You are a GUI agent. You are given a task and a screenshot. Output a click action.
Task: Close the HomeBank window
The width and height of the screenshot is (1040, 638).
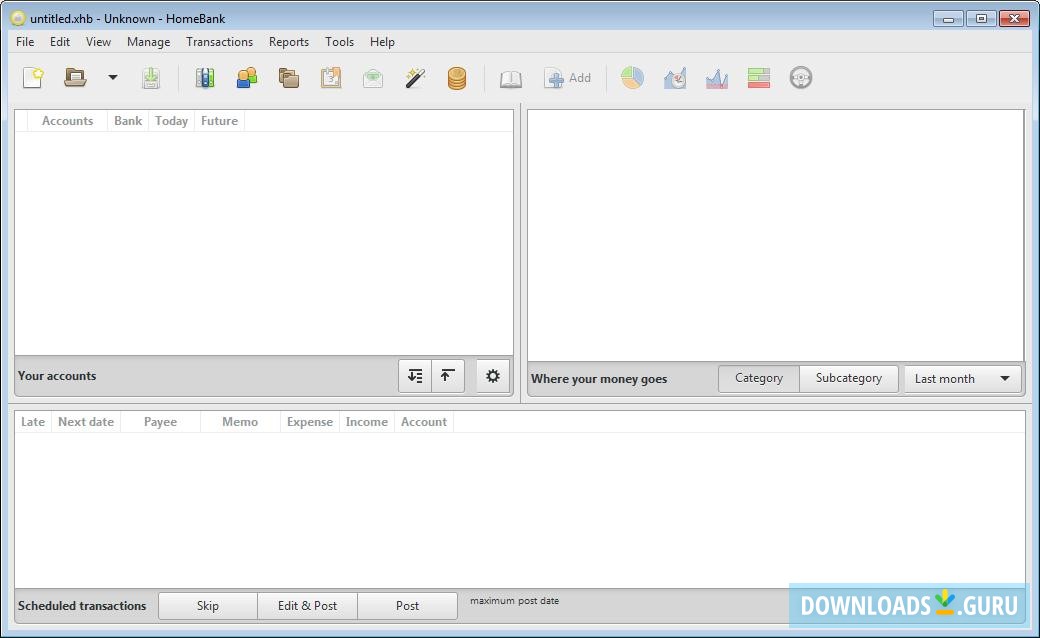(1014, 19)
